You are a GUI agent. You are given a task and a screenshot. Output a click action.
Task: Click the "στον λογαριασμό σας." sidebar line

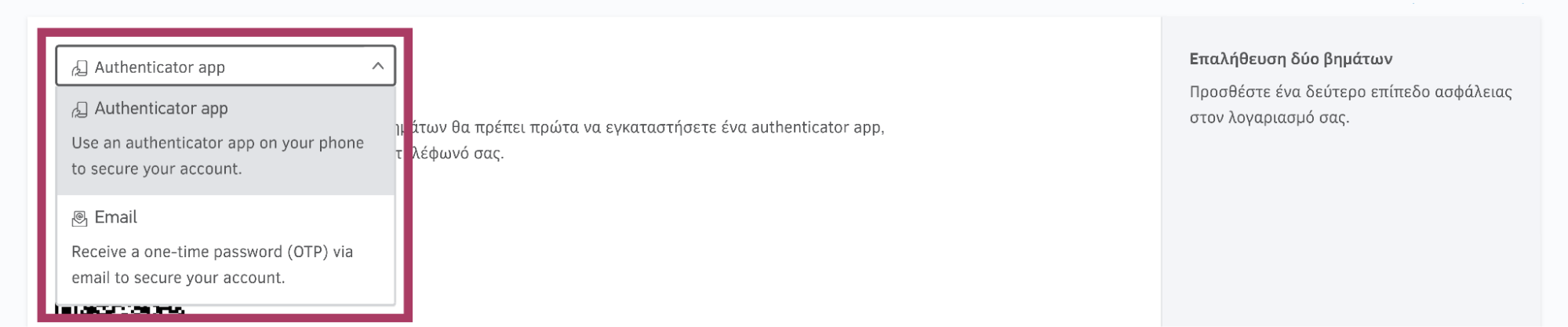(1269, 118)
